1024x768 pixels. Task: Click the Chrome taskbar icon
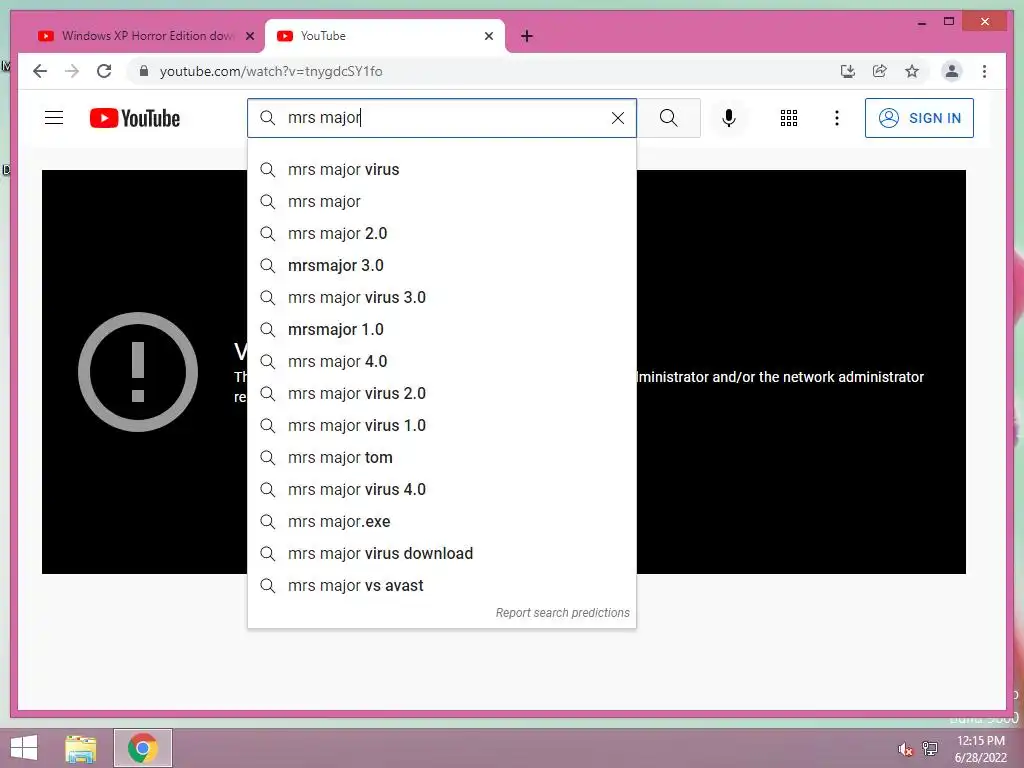(x=143, y=748)
